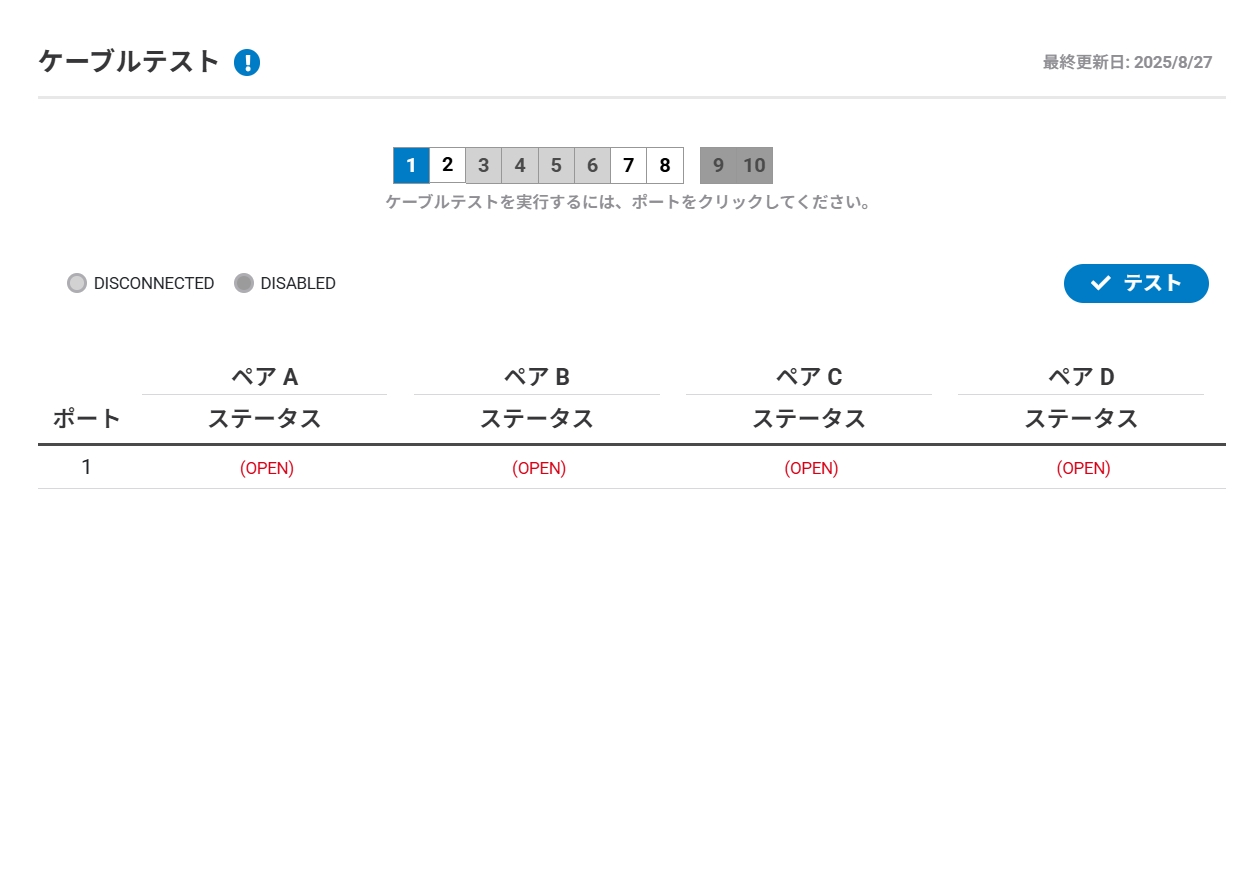
Task: Click the ポート column header
Action: [x=87, y=419]
